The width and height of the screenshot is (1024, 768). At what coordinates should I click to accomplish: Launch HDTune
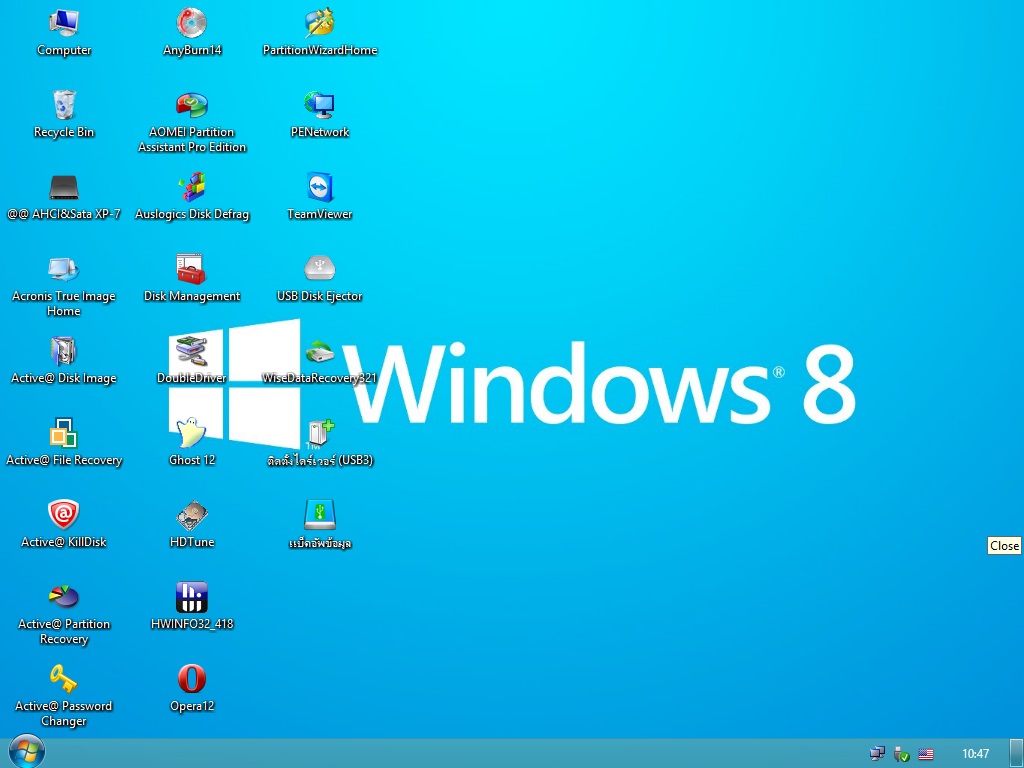[x=191, y=514]
